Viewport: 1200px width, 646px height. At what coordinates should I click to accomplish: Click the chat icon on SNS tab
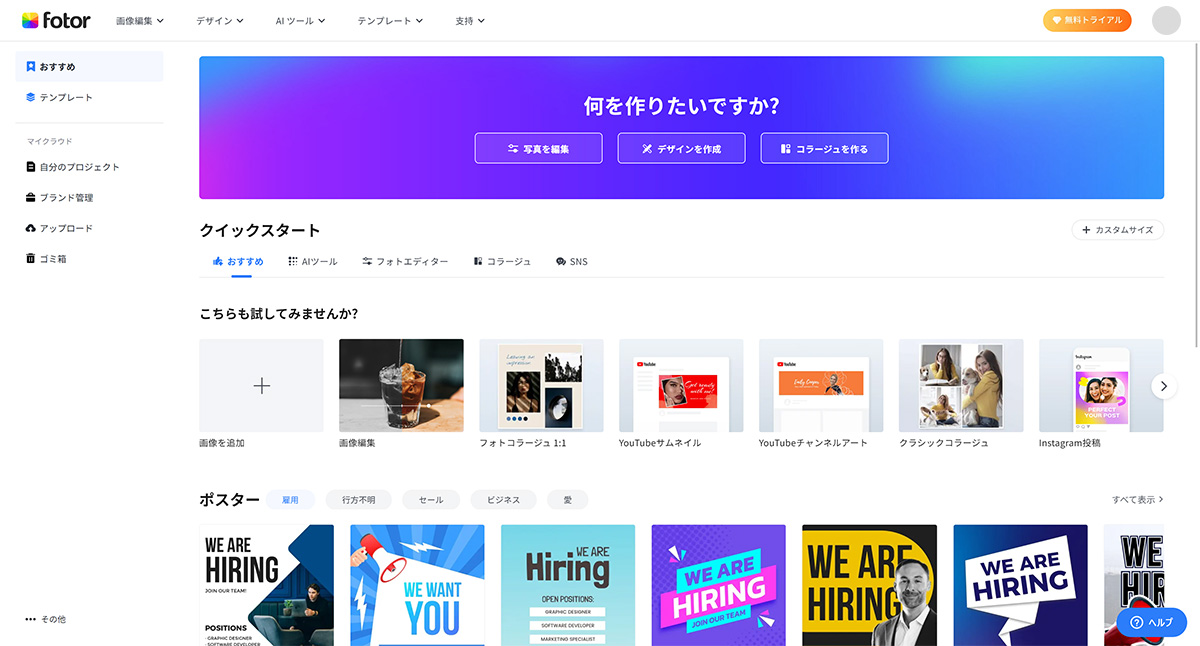561,262
